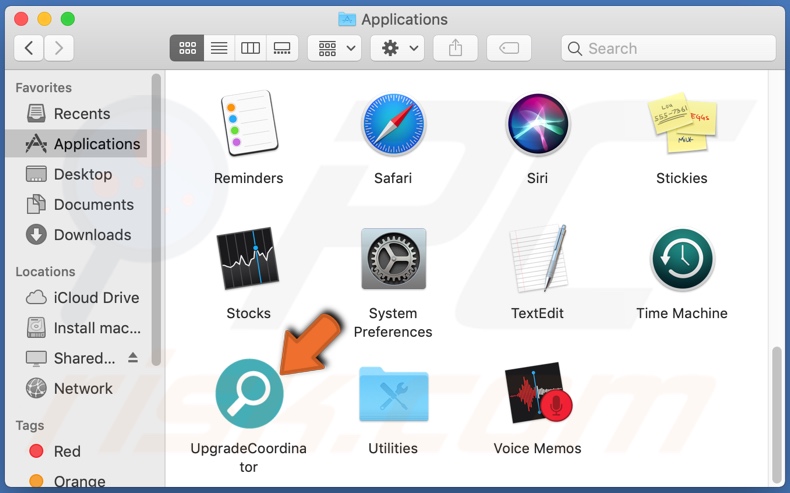
Task: Select the Utilities folder icon
Action: click(x=393, y=395)
